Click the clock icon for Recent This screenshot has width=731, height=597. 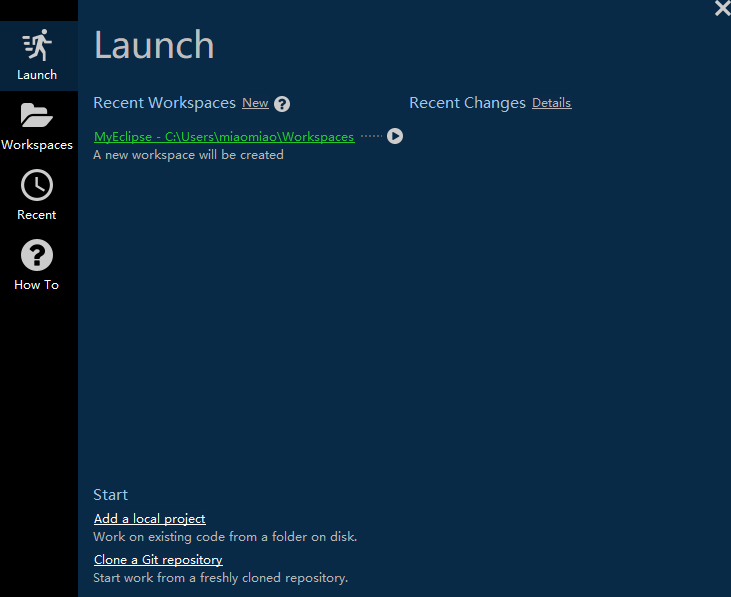(37, 186)
